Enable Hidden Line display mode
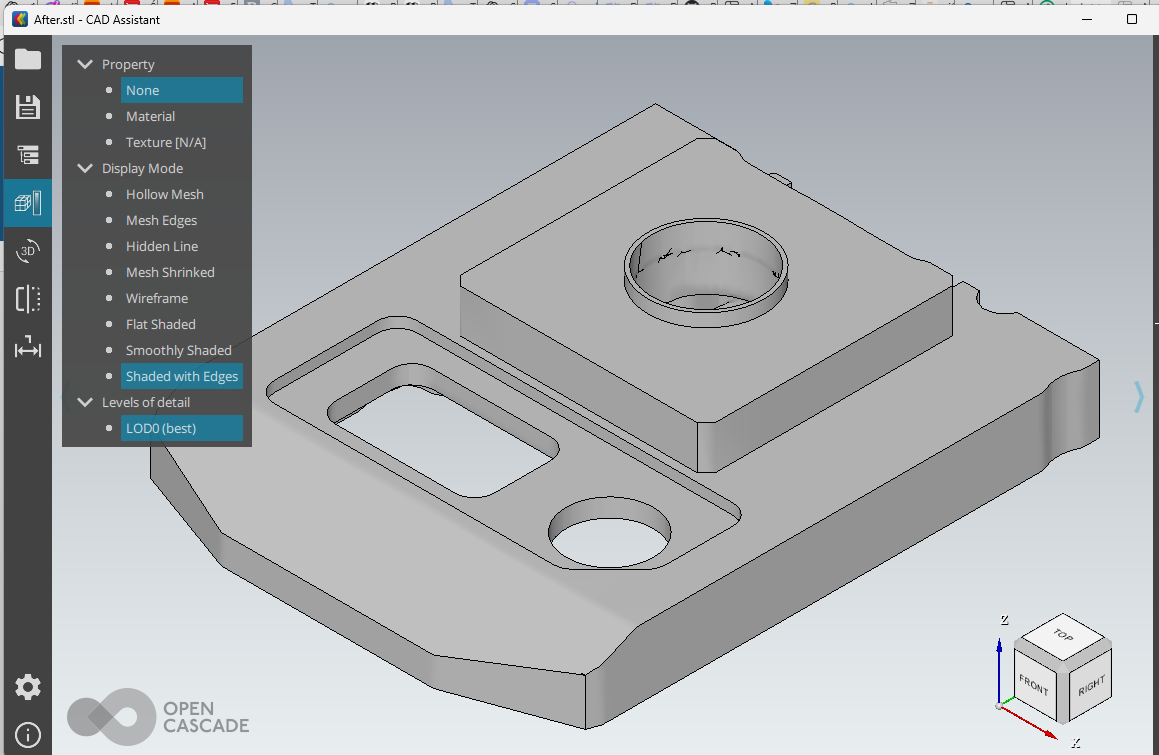Image resolution: width=1159 pixels, height=755 pixels. click(162, 246)
